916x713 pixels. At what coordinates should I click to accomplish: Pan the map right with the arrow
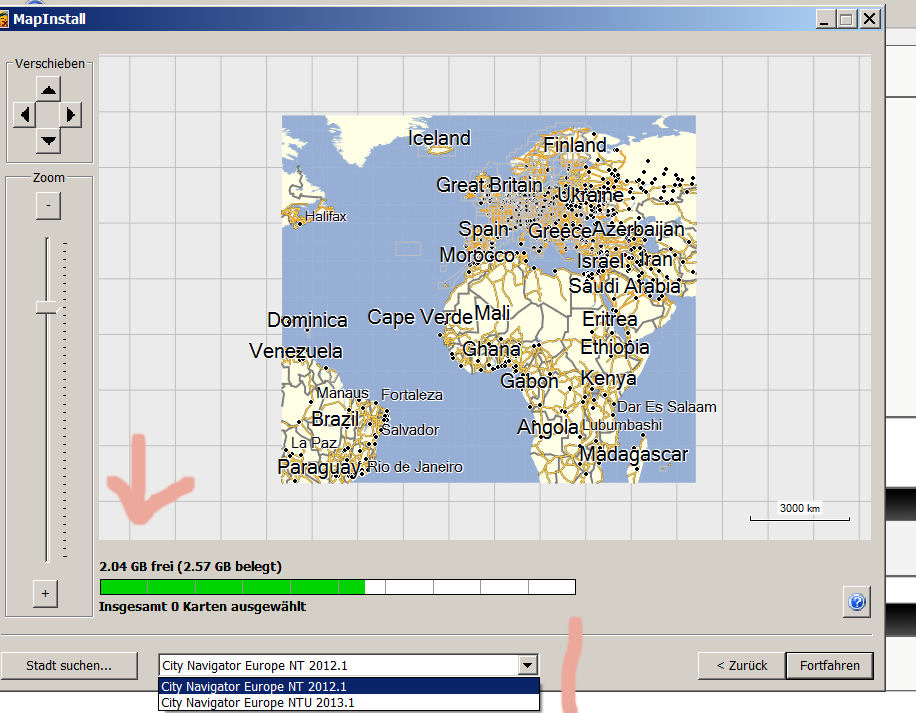tap(71, 115)
